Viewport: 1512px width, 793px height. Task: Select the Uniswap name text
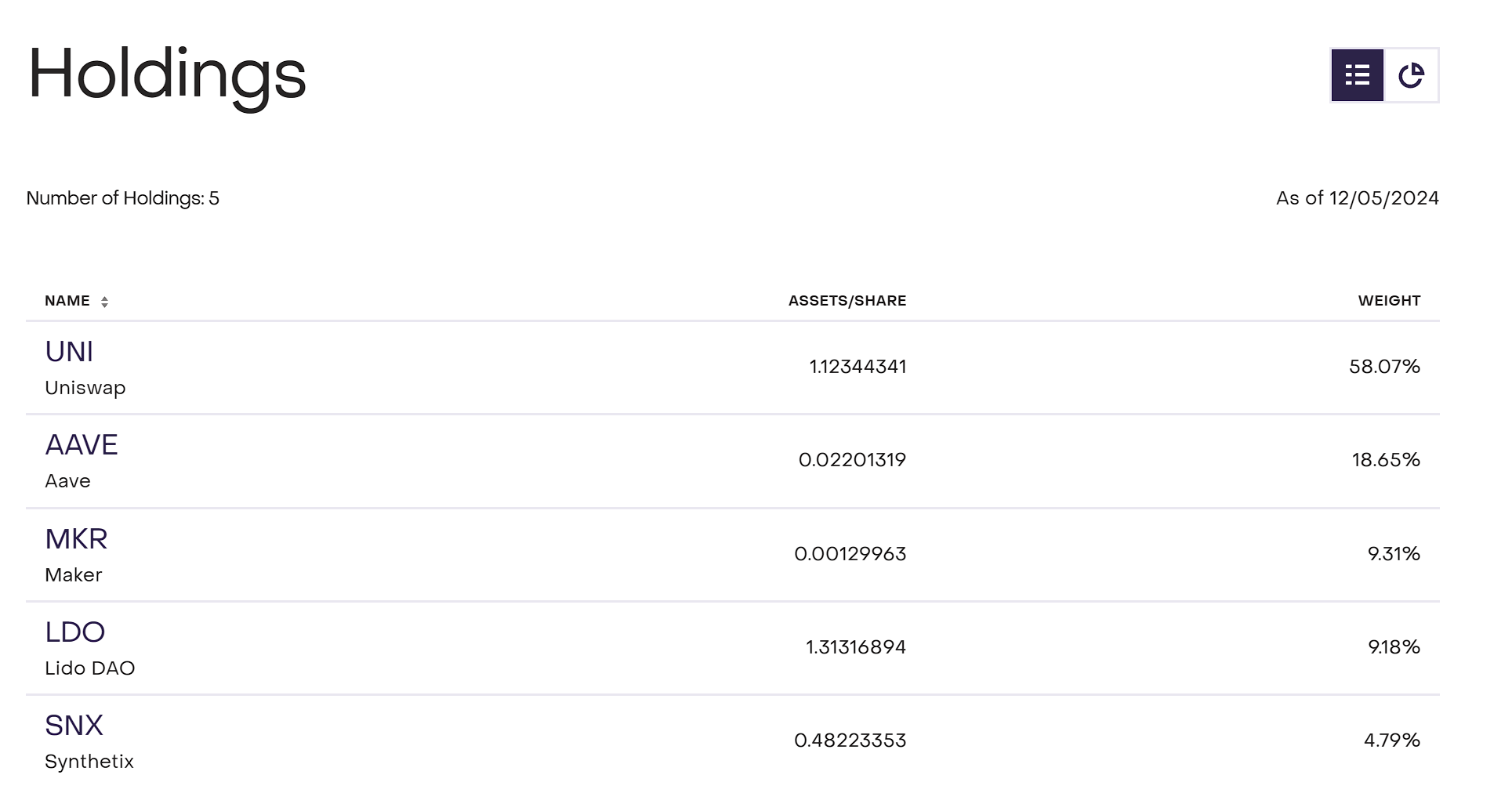pyautogui.click(x=85, y=388)
